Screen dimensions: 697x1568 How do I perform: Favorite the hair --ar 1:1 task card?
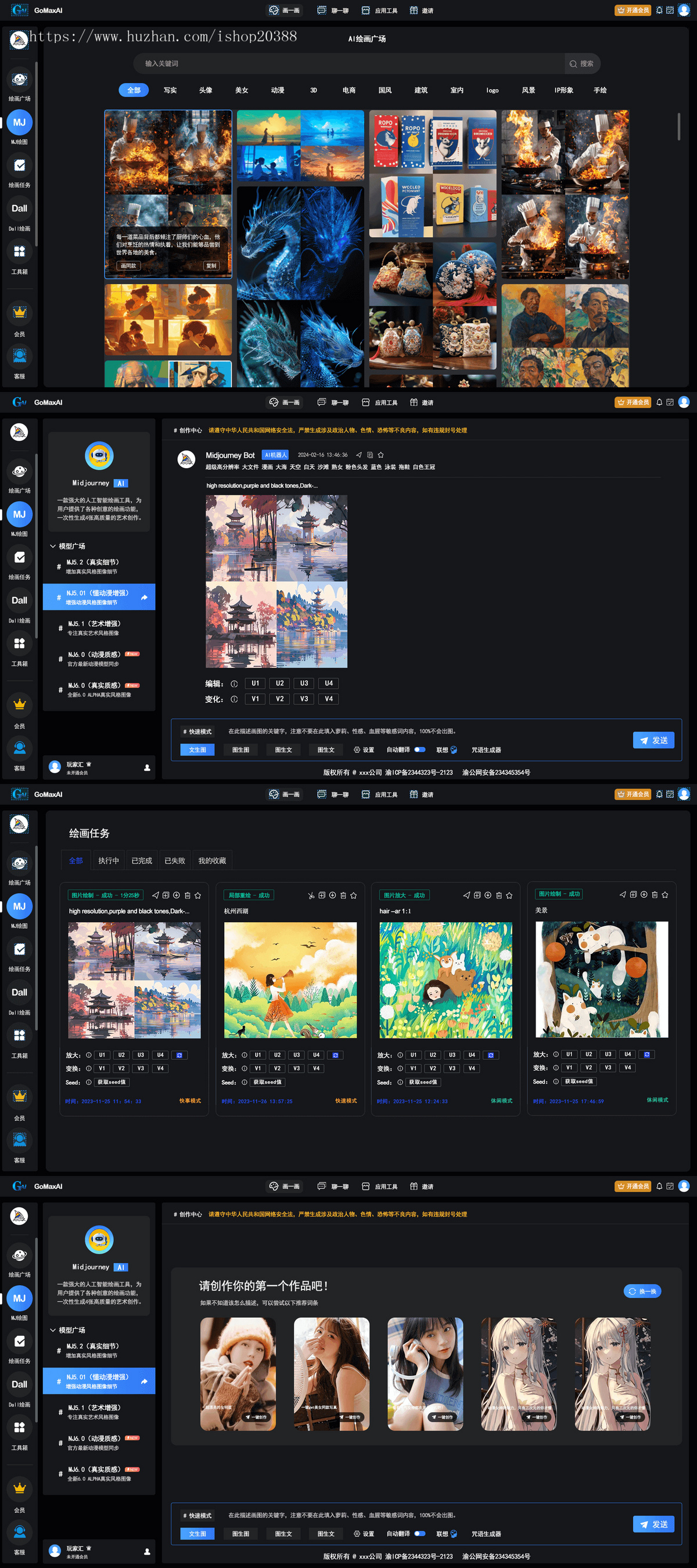click(509, 896)
